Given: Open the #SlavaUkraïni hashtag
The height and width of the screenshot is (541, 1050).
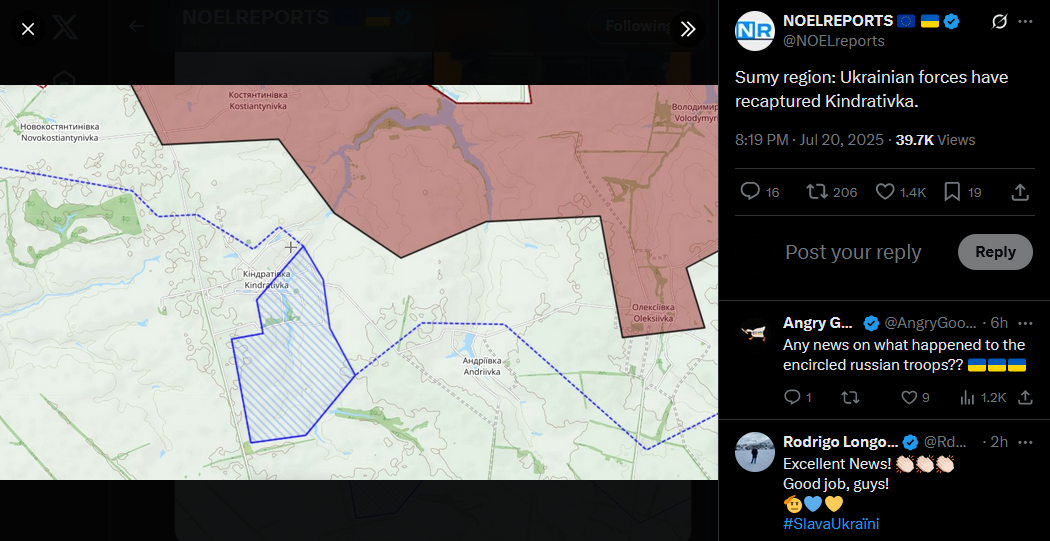Looking at the screenshot, I should pos(831,524).
